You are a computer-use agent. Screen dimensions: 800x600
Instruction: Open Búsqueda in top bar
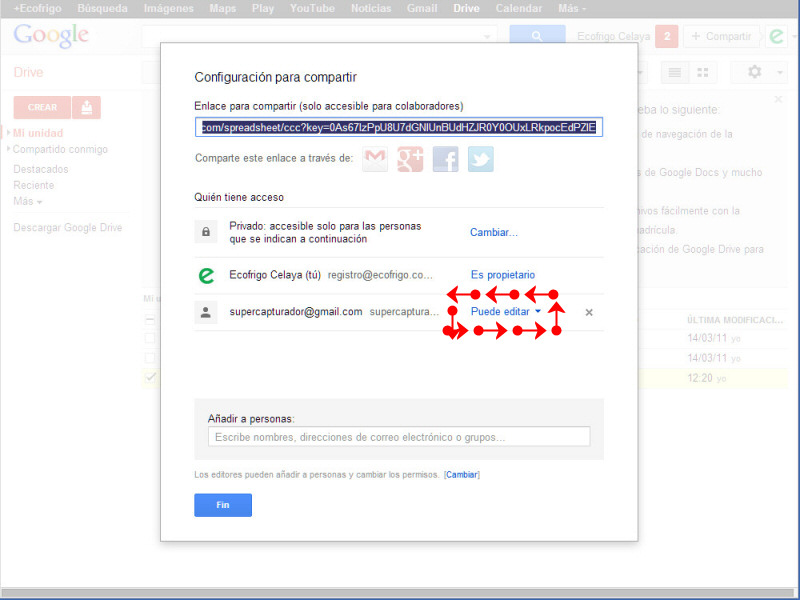tap(102, 9)
